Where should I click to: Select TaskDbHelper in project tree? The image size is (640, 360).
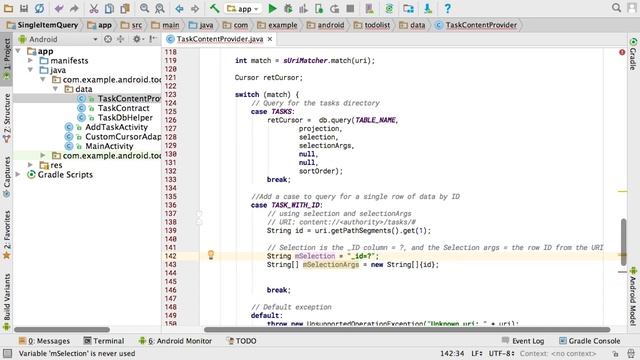click(125, 118)
